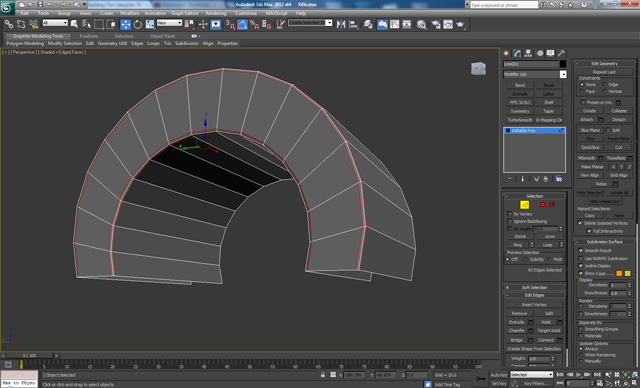Toggle the Smooth Result checkbox

tap(580, 251)
